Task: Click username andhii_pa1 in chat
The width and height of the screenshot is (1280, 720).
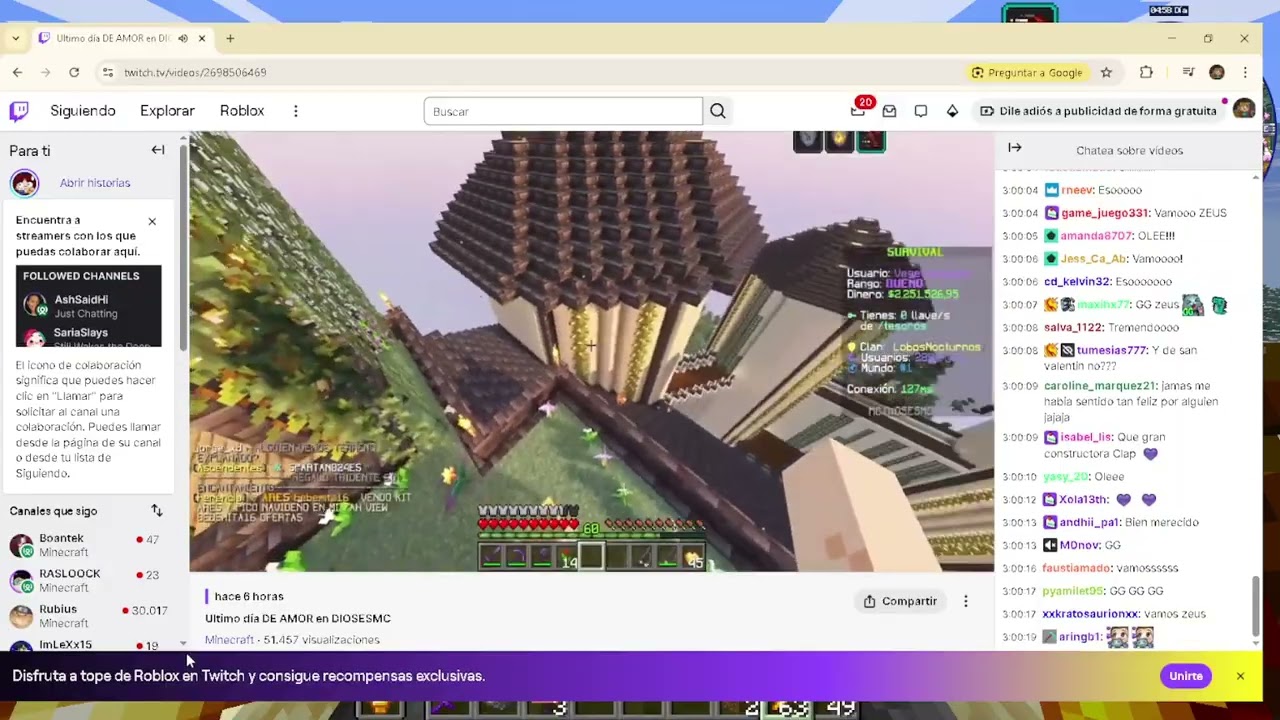Action: [1090, 522]
